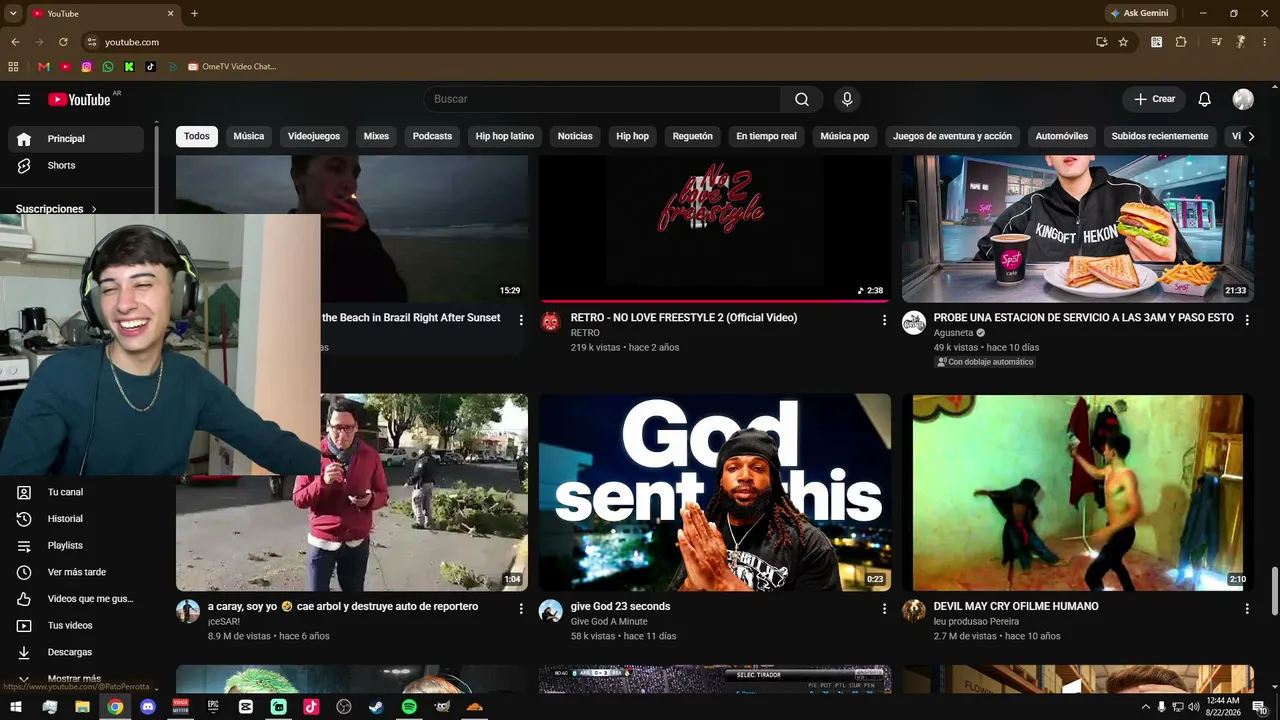Go back to previous page
This screenshot has width=1280, height=720.
tap(15, 42)
